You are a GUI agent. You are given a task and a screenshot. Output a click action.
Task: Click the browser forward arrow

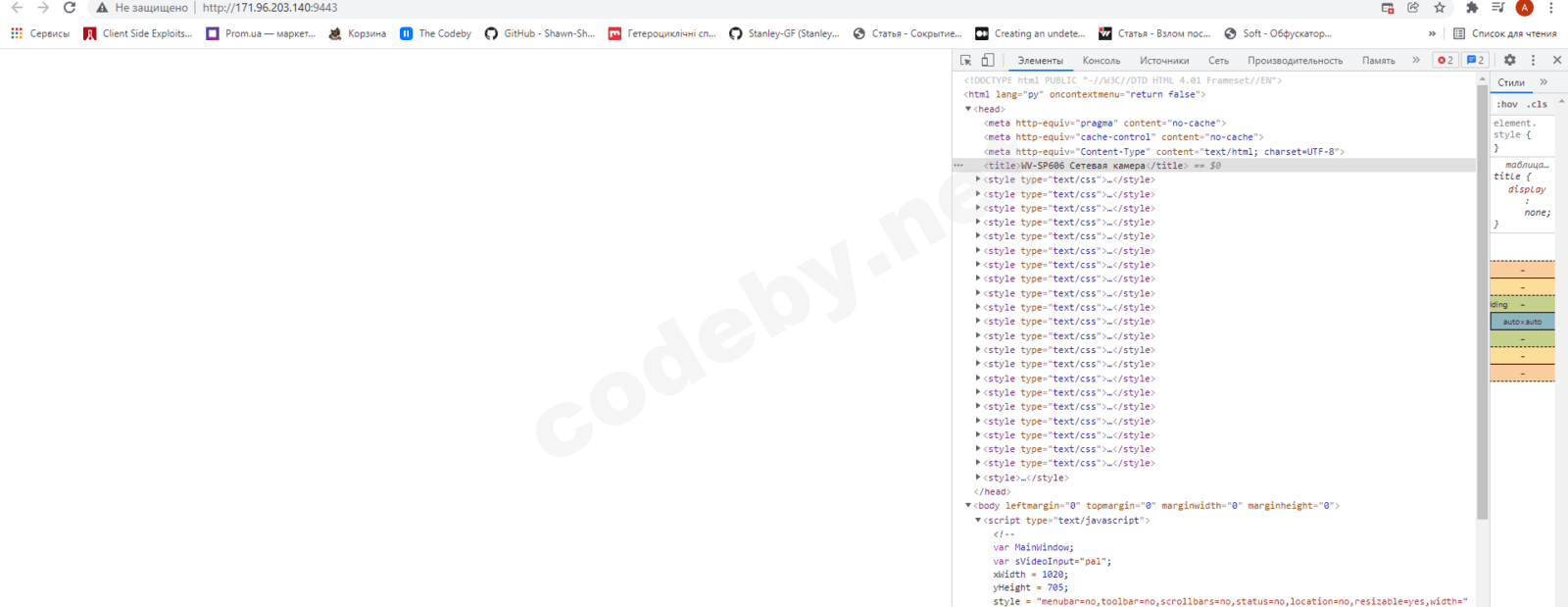(x=42, y=8)
